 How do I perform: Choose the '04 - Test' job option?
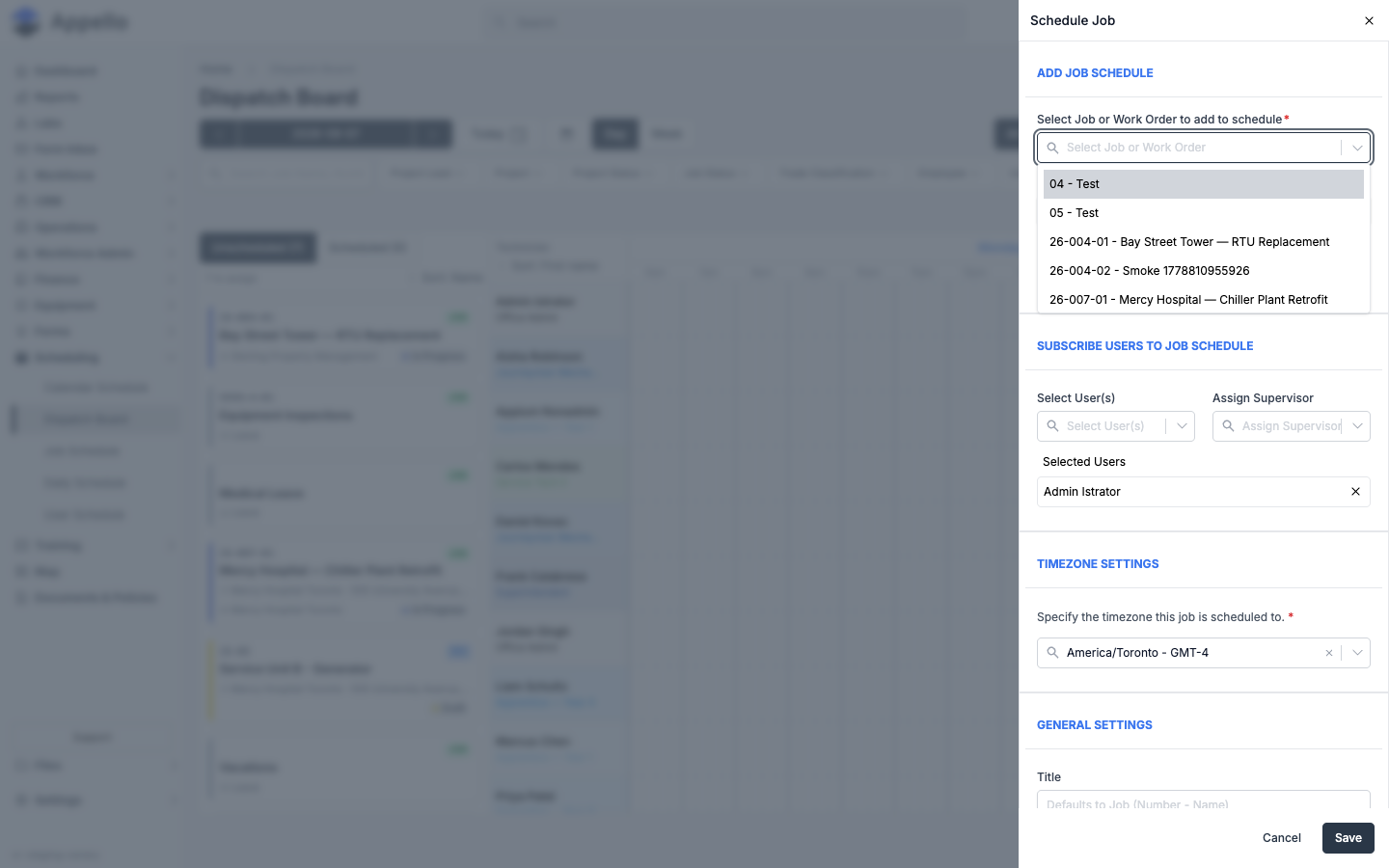(x=1204, y=184)
